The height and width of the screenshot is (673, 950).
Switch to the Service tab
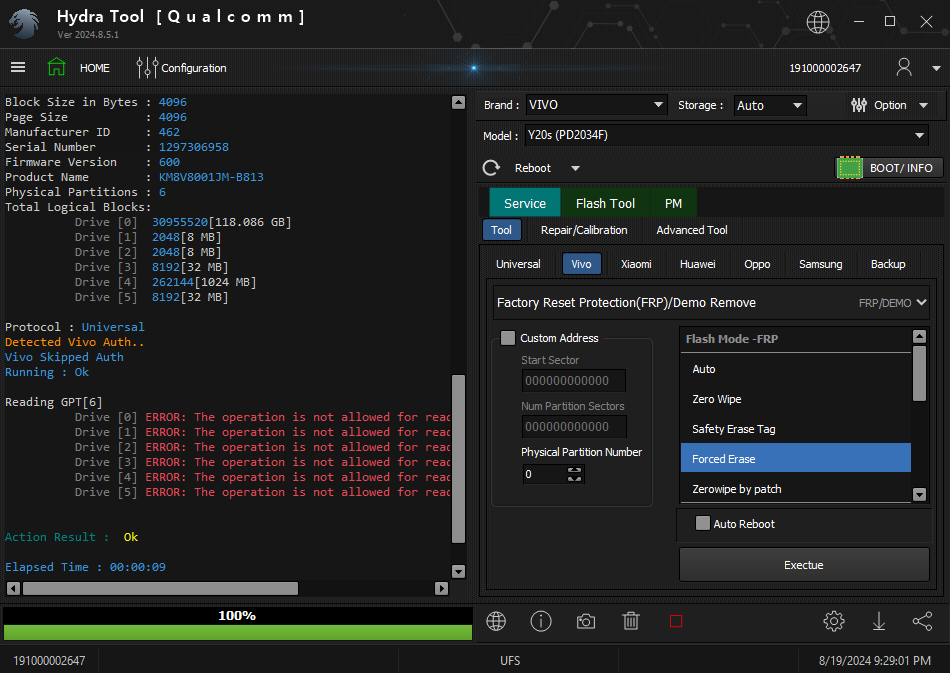pos(525,203)
